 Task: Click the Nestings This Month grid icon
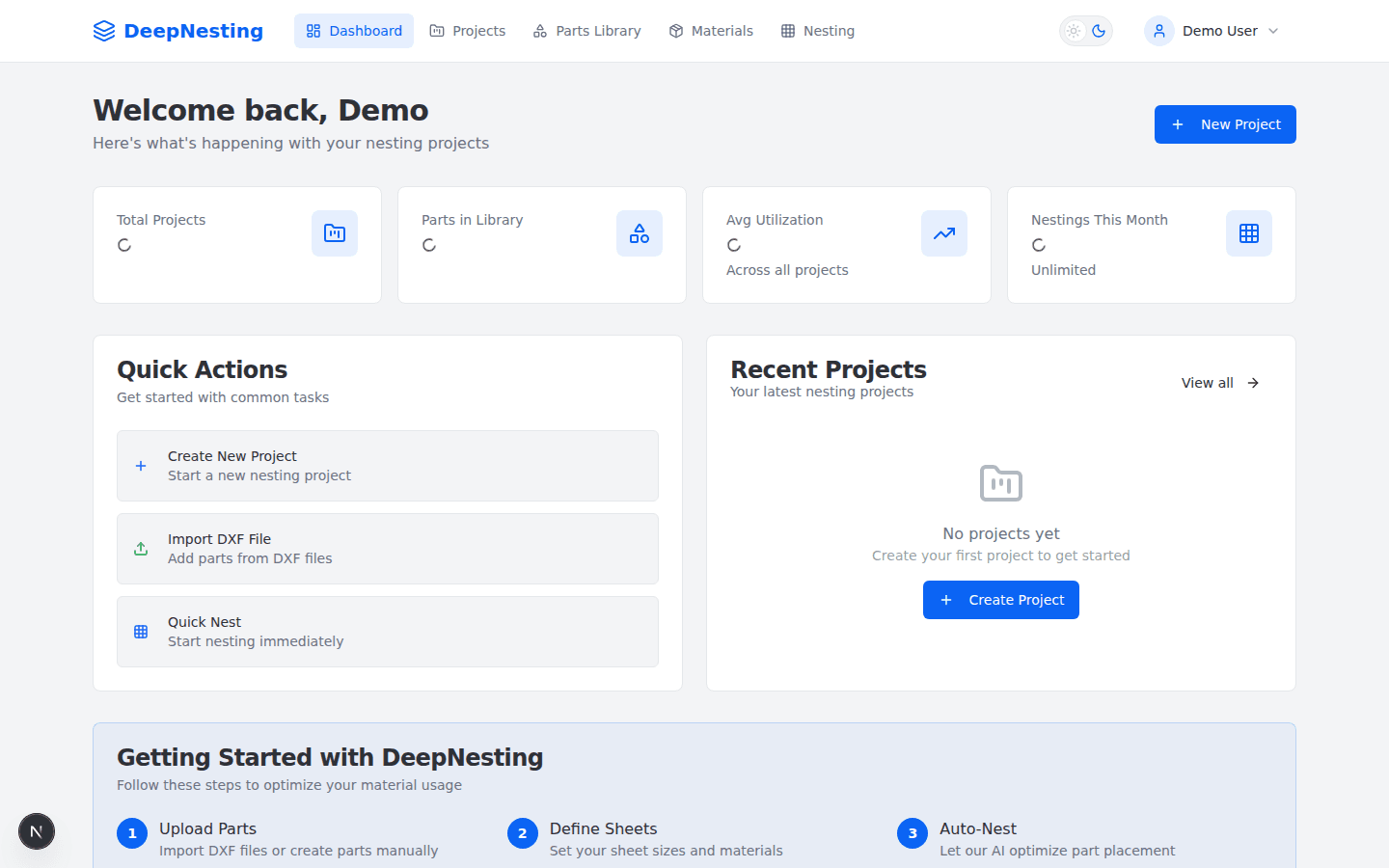1249,233
